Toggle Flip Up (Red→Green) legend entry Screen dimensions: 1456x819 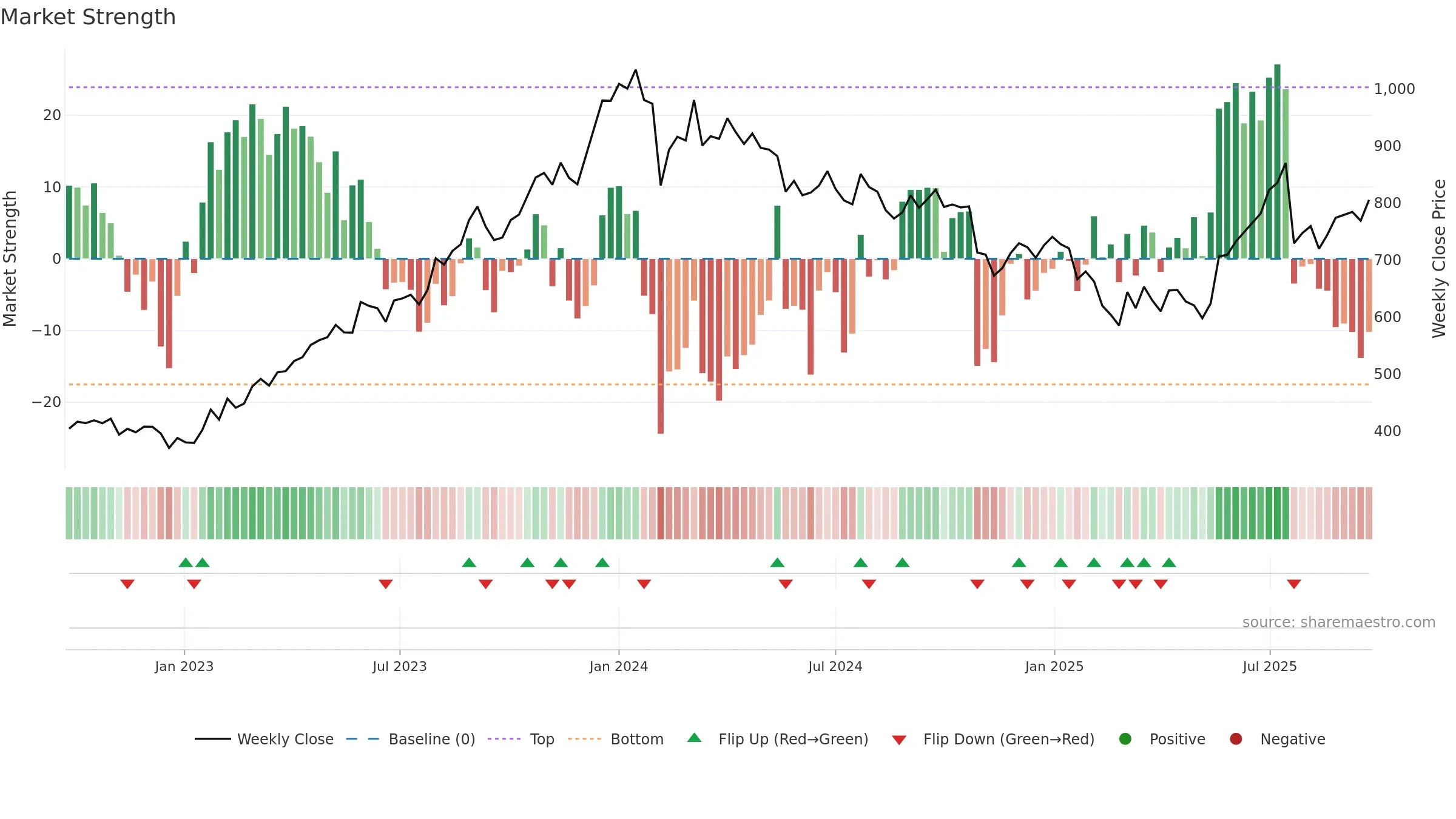[x=778, y=739]
